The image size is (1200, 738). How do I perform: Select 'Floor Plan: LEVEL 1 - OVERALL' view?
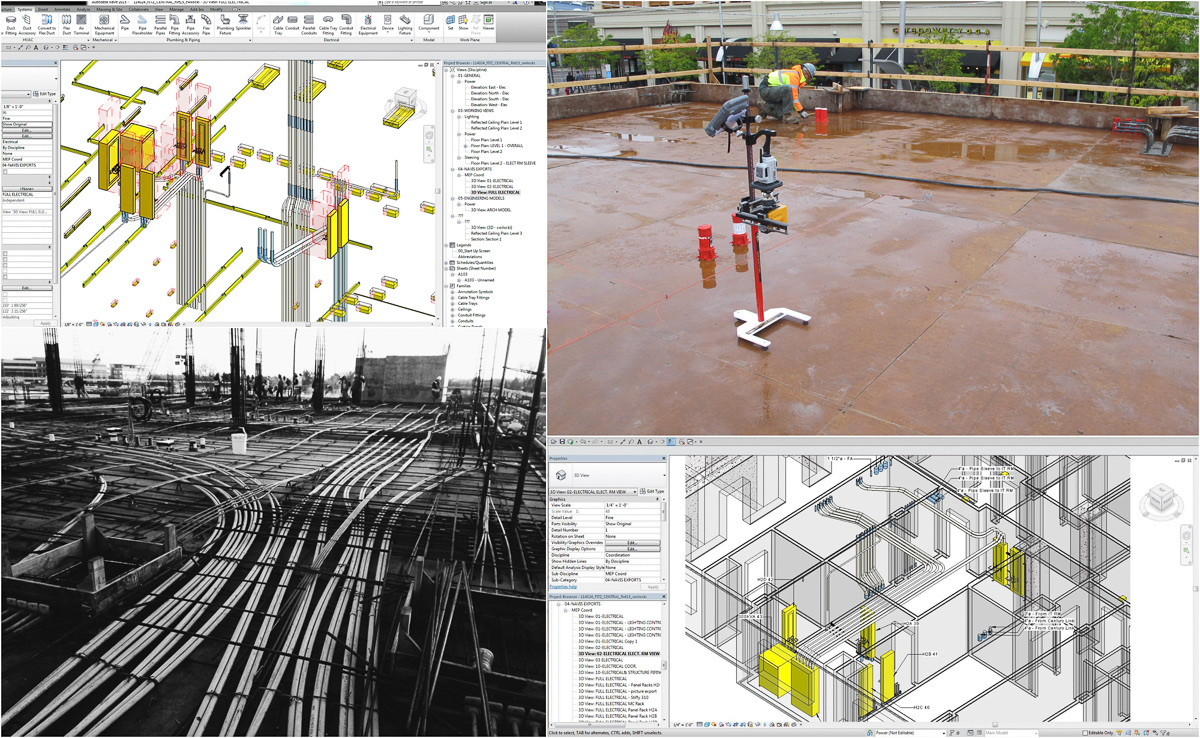coord(497,145)
